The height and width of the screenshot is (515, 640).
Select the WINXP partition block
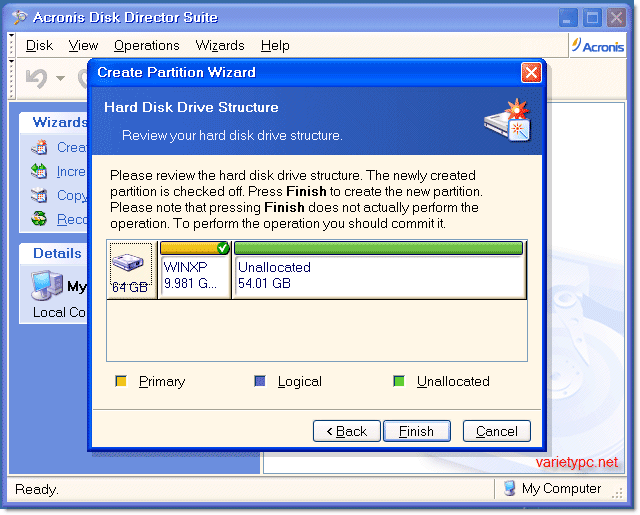pos(194,270)
